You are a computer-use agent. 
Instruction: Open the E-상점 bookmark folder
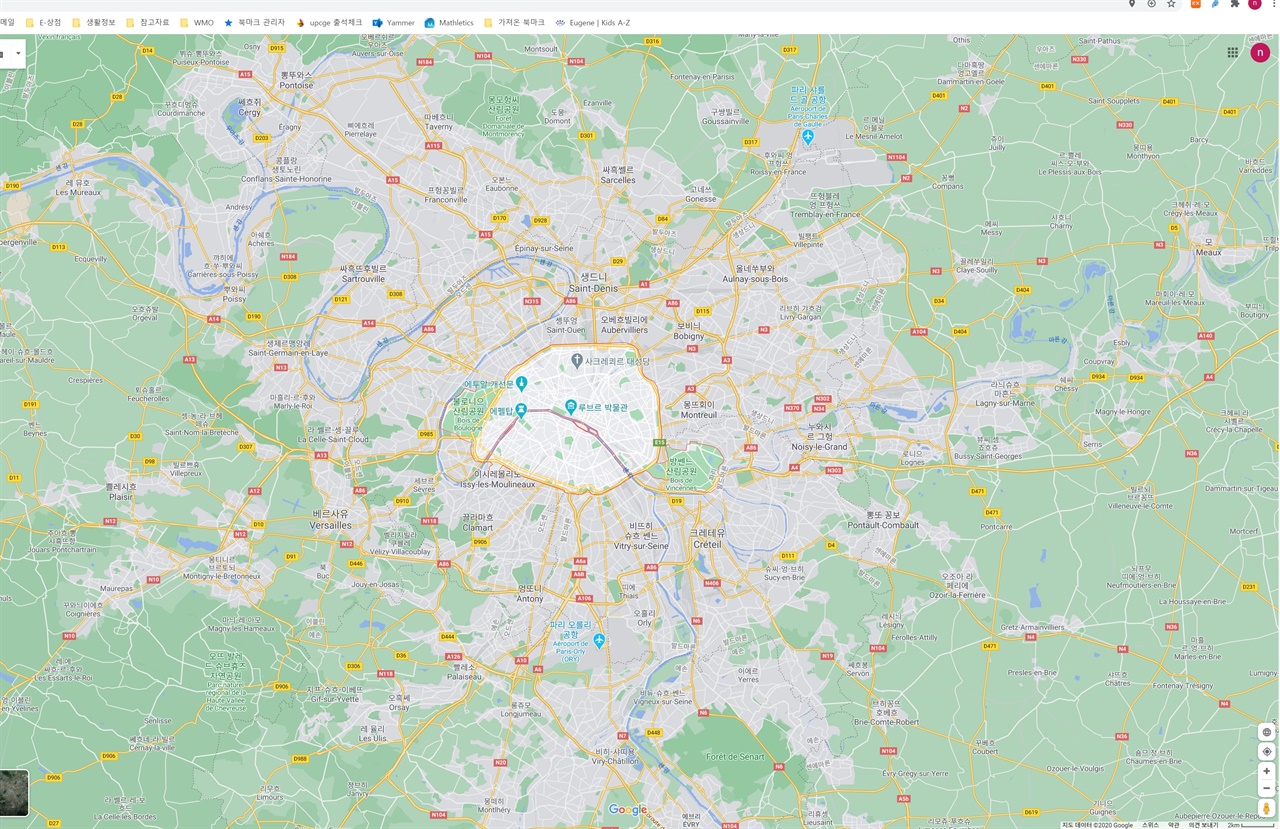pos(44,22)
